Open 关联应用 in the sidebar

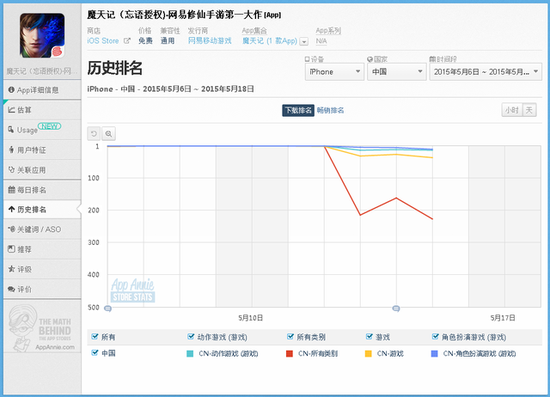[42, 170]
